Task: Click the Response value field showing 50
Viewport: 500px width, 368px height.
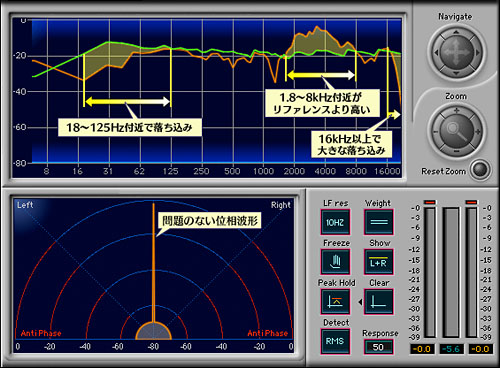Action: [x=378, y=347]
